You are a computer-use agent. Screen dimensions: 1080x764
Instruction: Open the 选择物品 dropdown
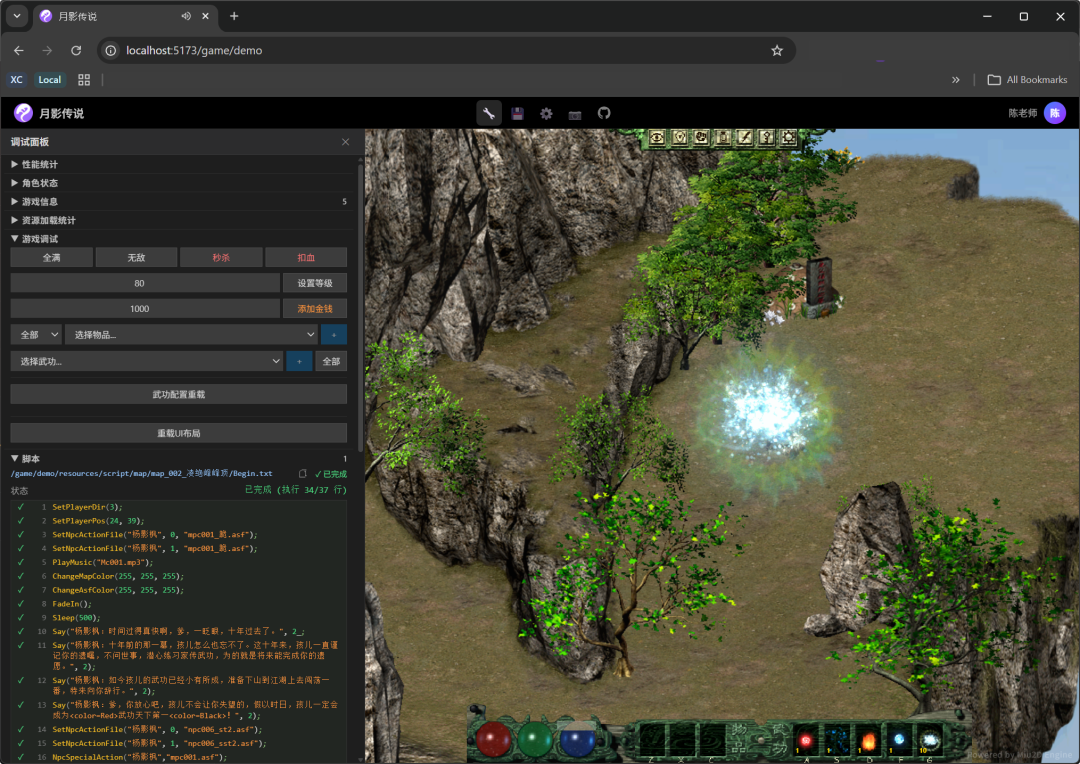[x=191, y=335]
